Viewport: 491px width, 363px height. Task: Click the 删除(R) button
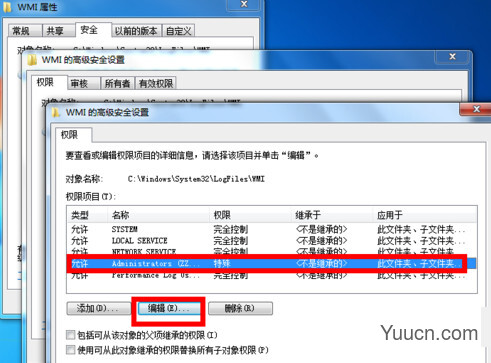pos(240,308)
